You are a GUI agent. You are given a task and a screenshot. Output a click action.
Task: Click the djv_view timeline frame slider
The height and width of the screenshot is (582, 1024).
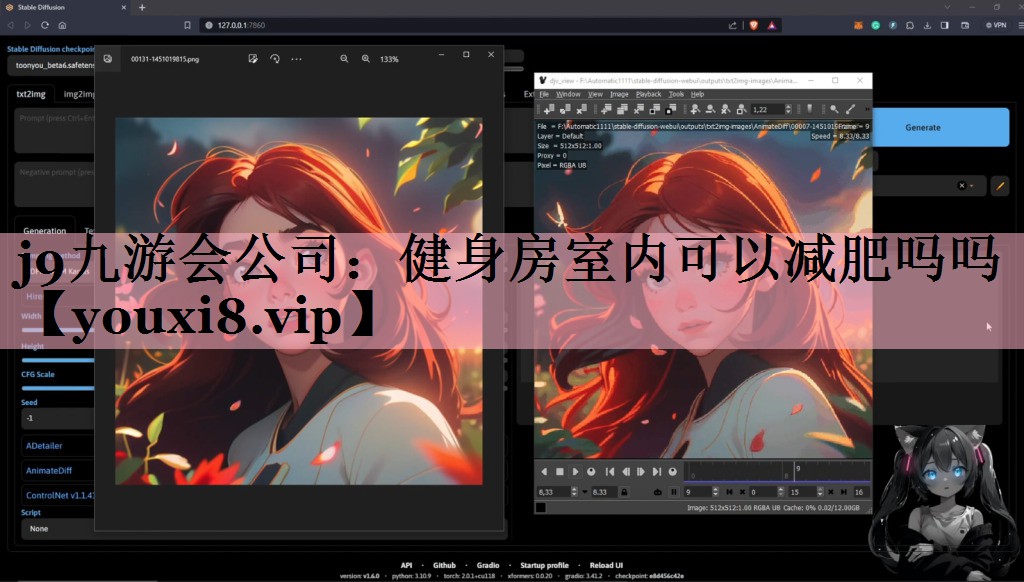(777, 472)
